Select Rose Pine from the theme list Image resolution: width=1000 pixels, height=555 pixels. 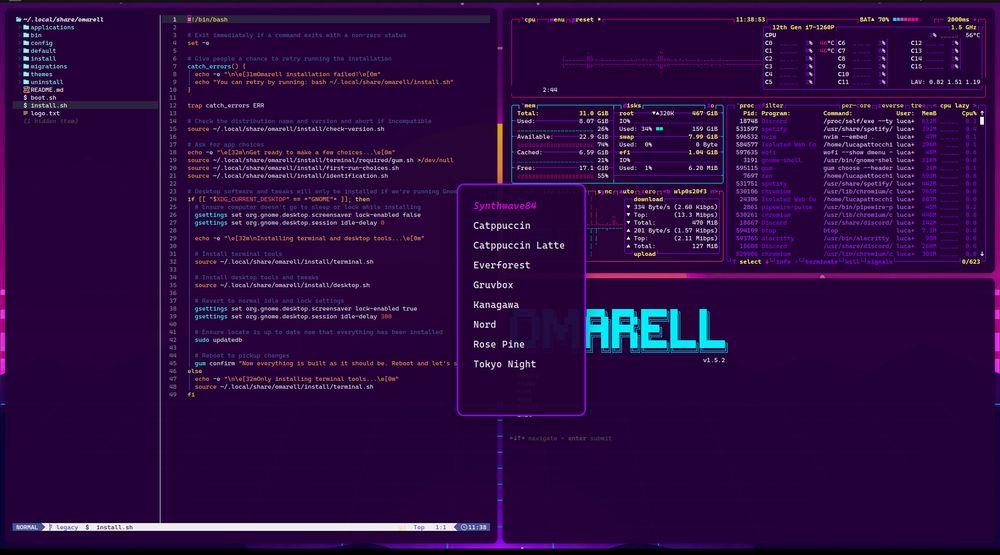(x=499, y=344)
